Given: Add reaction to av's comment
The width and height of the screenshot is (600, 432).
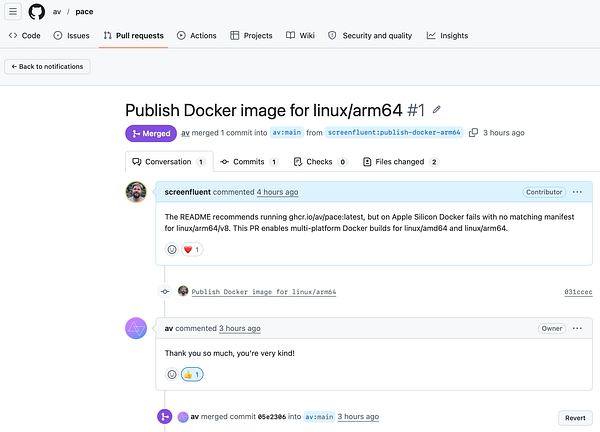Looking at the screenshot, I should click(172, 374).
